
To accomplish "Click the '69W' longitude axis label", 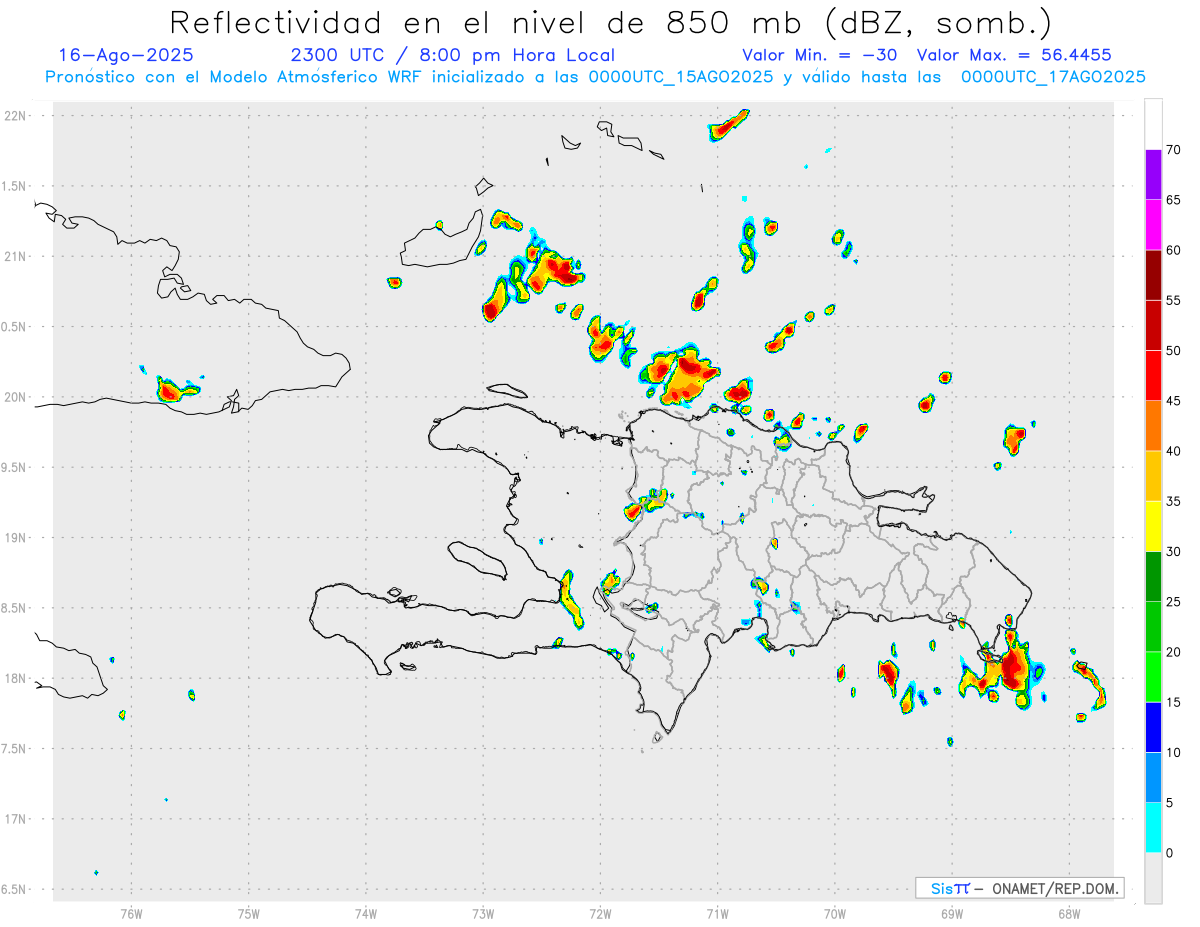I will pyautogui.click(x=952, y=914).
